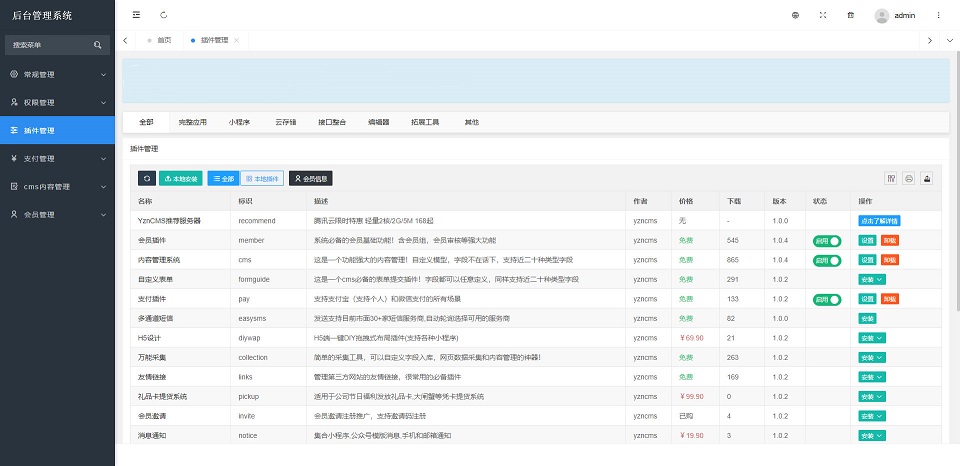Open website globe icon in header

point(795,15)
